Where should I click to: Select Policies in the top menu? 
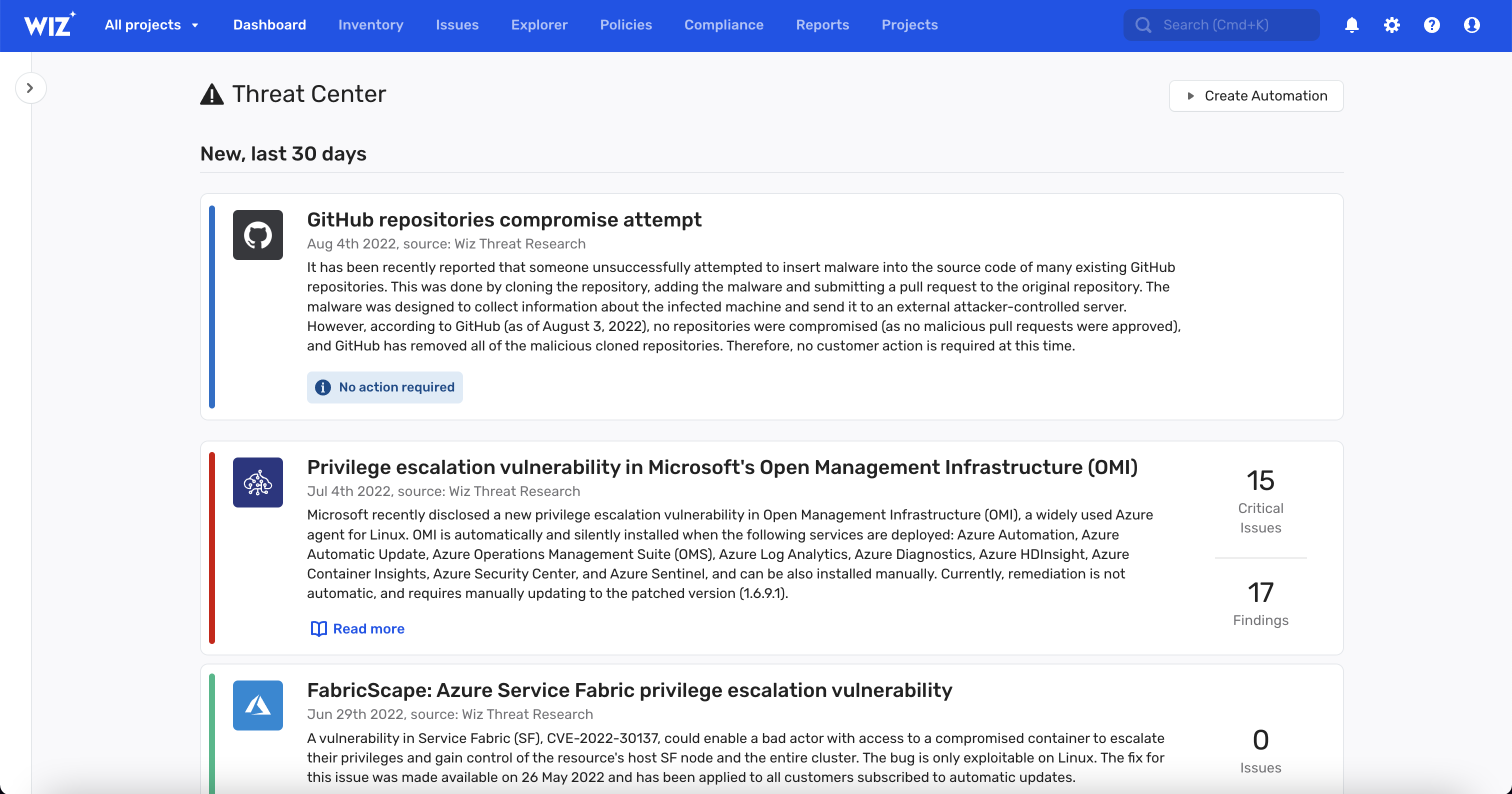click(625, 24)
